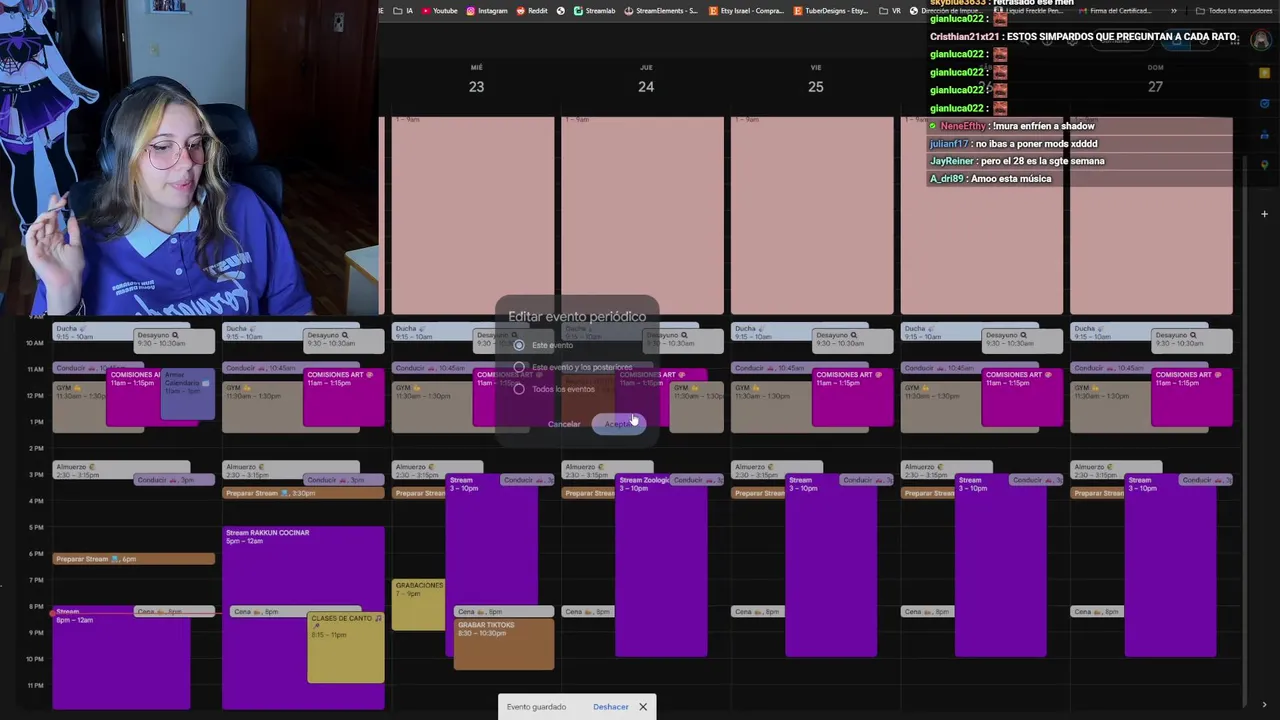Confirm with the Aceptar button

[x=618, y=424]
